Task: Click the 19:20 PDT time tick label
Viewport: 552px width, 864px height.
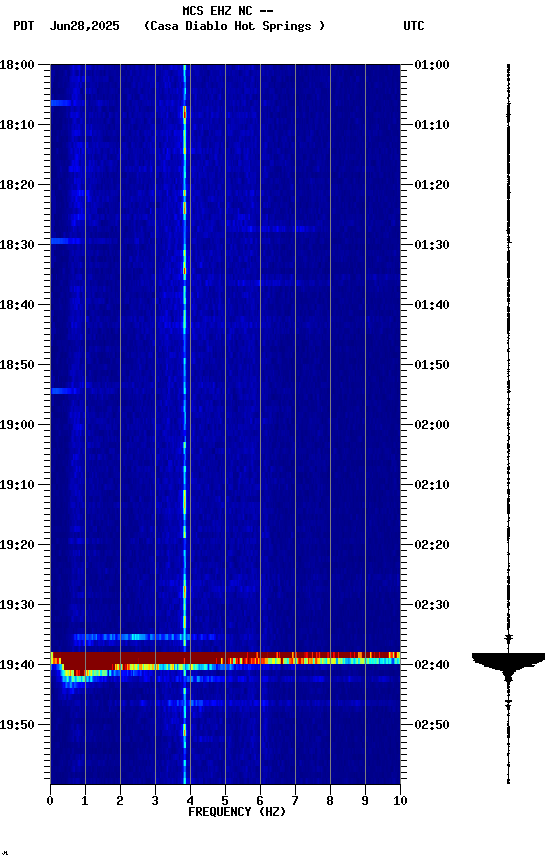Action: coord(17,545)
